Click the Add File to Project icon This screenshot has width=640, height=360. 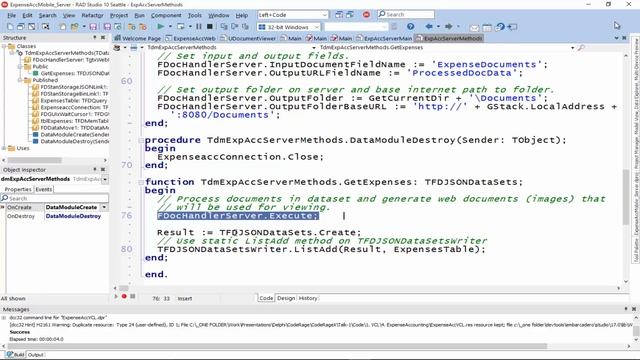click(131, 27)
